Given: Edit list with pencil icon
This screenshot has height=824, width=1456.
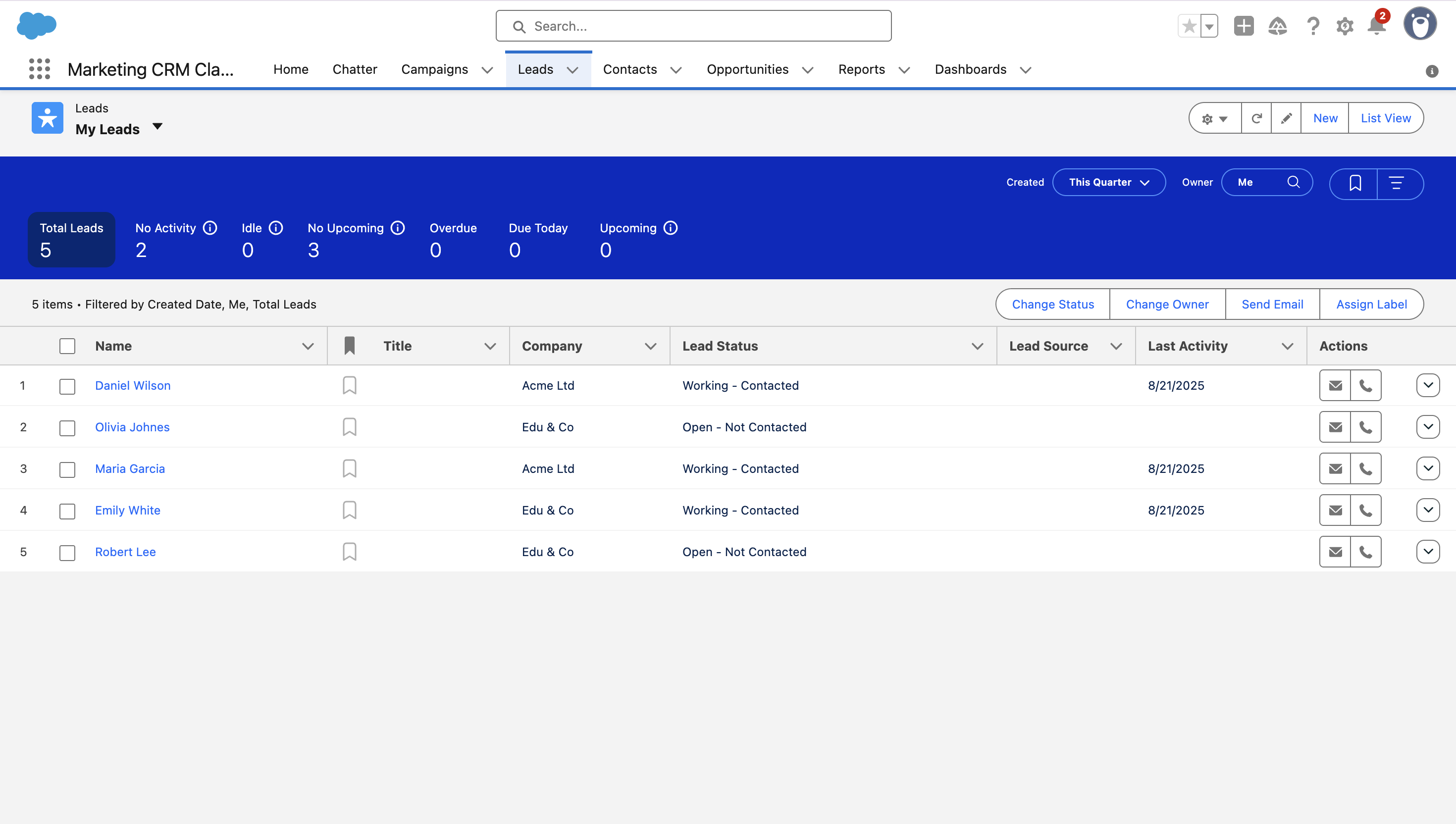Looking at the screenshot, I should click(1286, 118).
